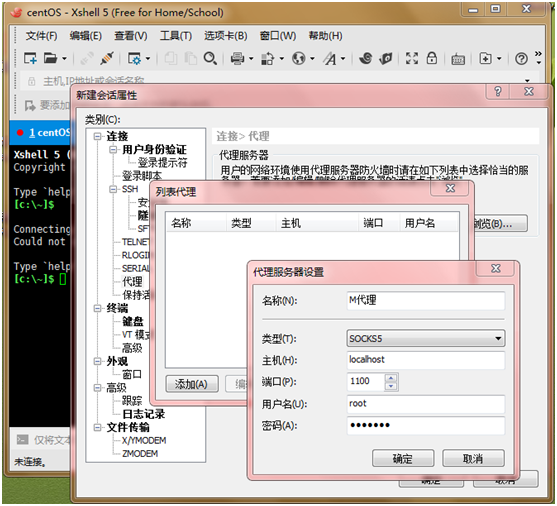The image size is (557, 506).
Task: Click the 密码(A) password field
Action: pyautogui.click(x=426, y=425)
